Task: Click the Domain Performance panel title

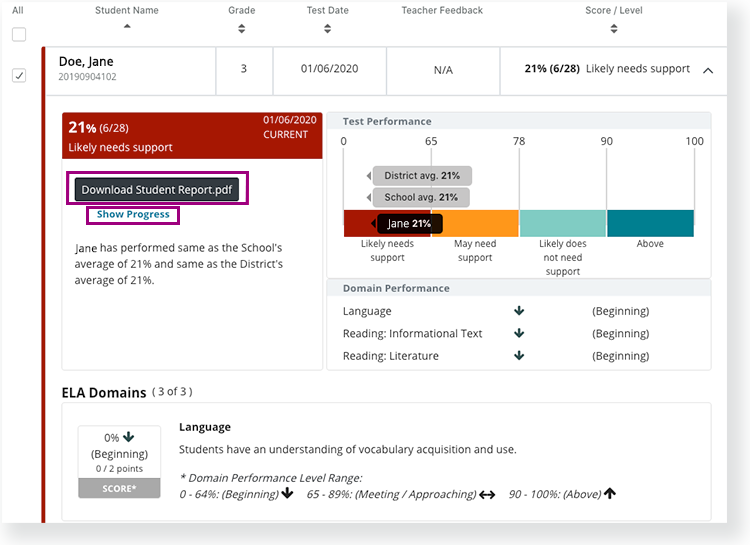Action: [396, 289]
